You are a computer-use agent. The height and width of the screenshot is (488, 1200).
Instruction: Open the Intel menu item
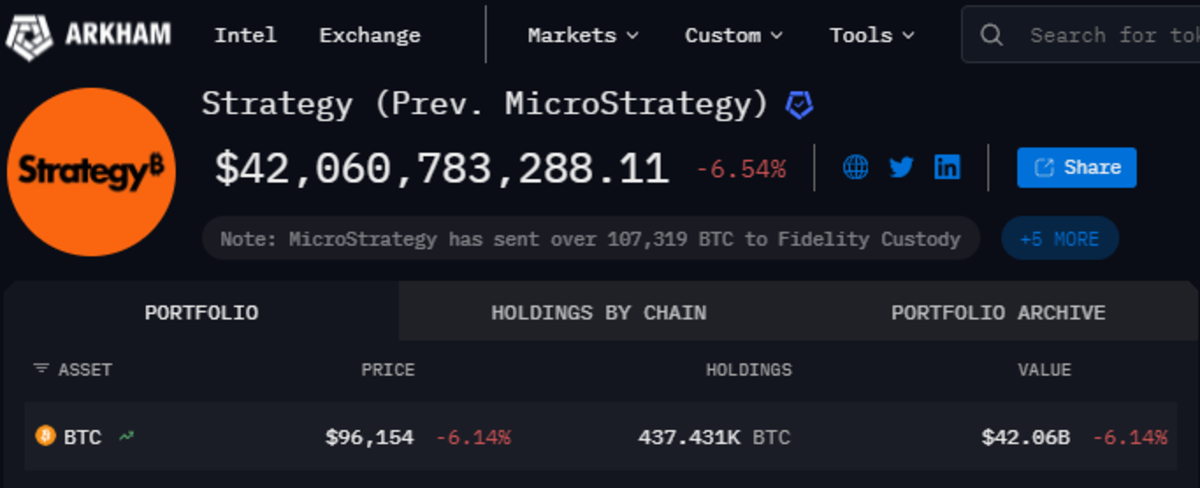(245, 35)
